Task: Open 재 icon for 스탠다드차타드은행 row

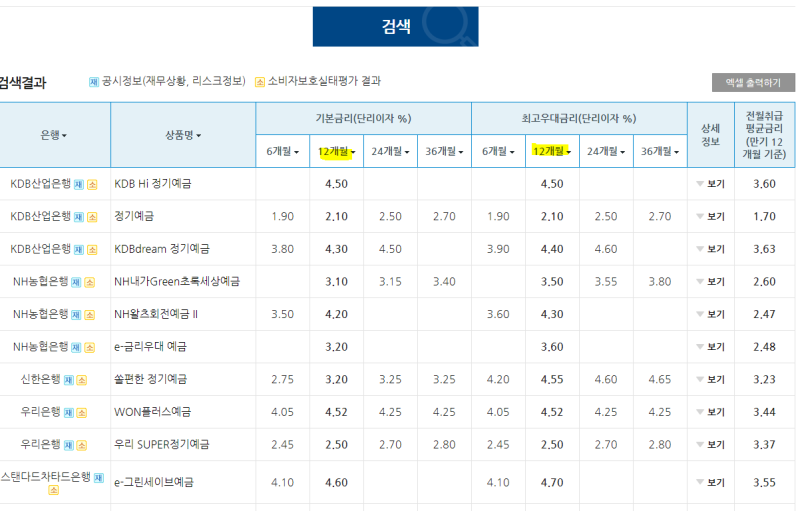Action: 98,478
